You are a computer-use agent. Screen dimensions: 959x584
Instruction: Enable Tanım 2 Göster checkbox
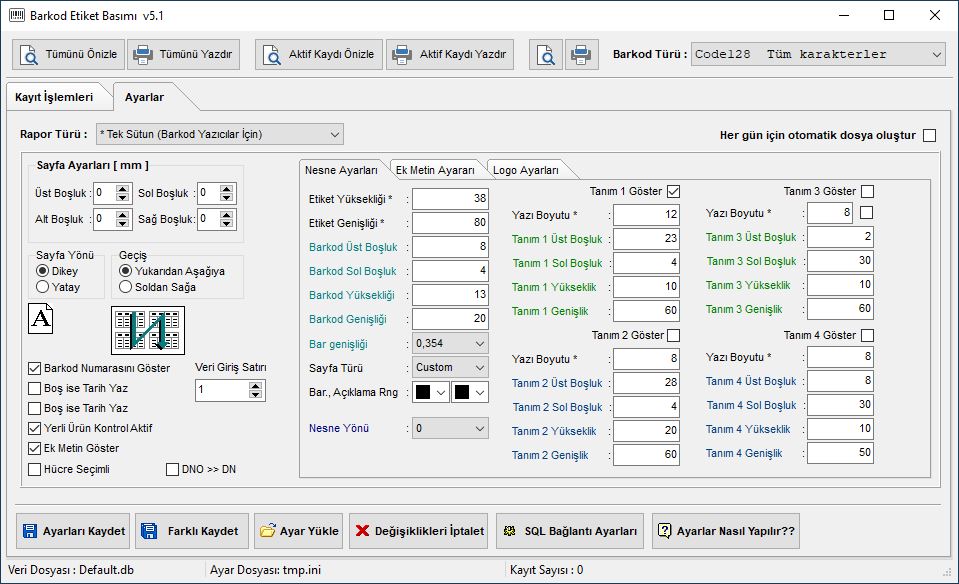(673, 335)
